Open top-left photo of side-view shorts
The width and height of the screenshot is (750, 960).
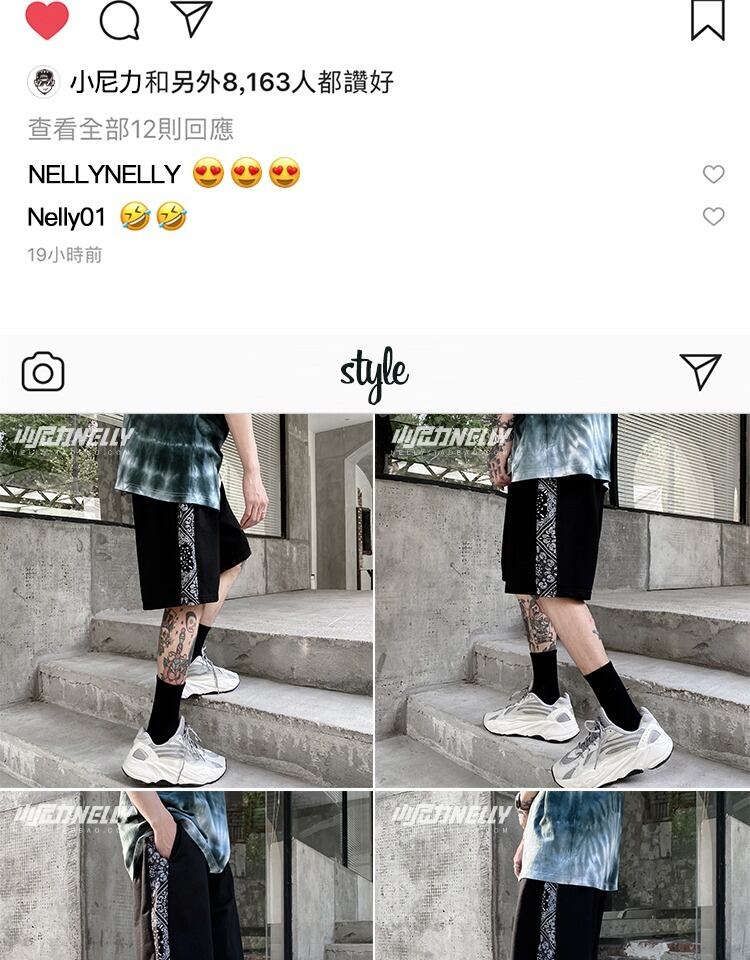click(186, 600)
